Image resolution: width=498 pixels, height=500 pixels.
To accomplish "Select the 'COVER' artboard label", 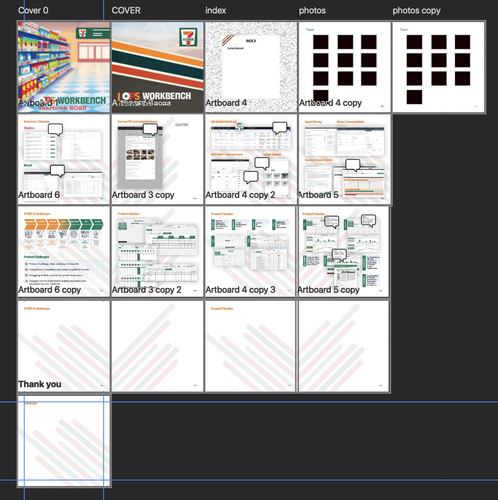I will tap(126, 11).
